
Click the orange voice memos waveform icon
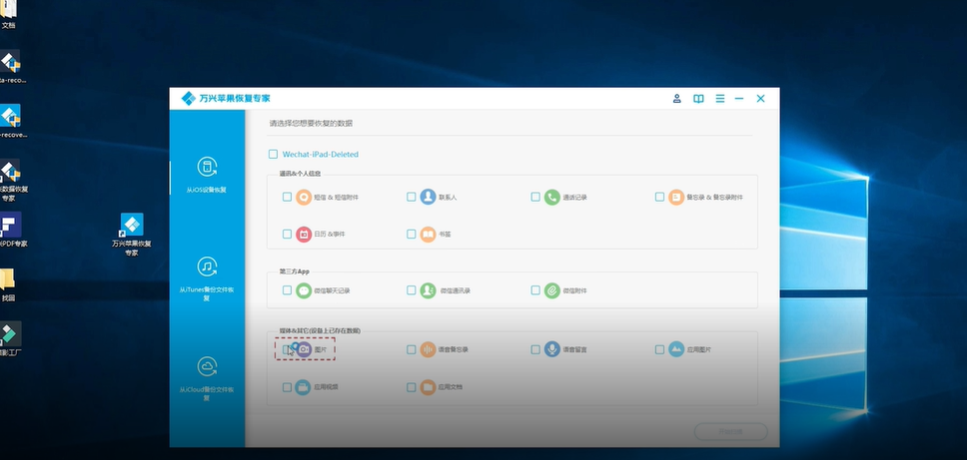pyautogui.click(x=428, y=350)
